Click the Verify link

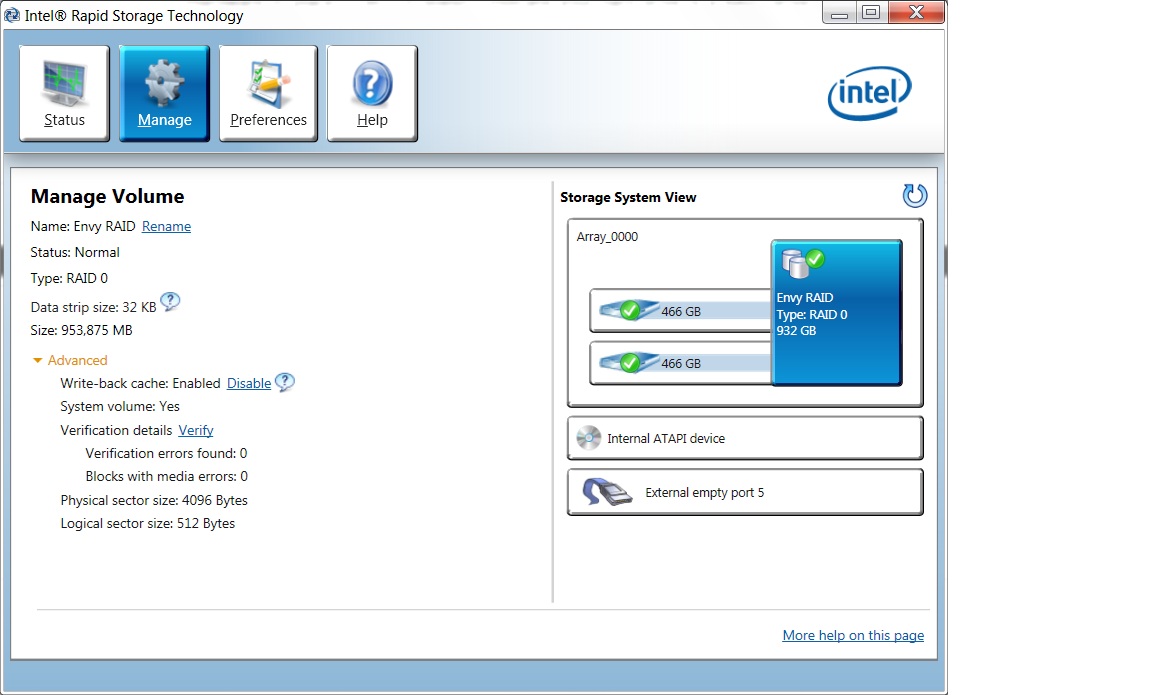pos(195,431)
